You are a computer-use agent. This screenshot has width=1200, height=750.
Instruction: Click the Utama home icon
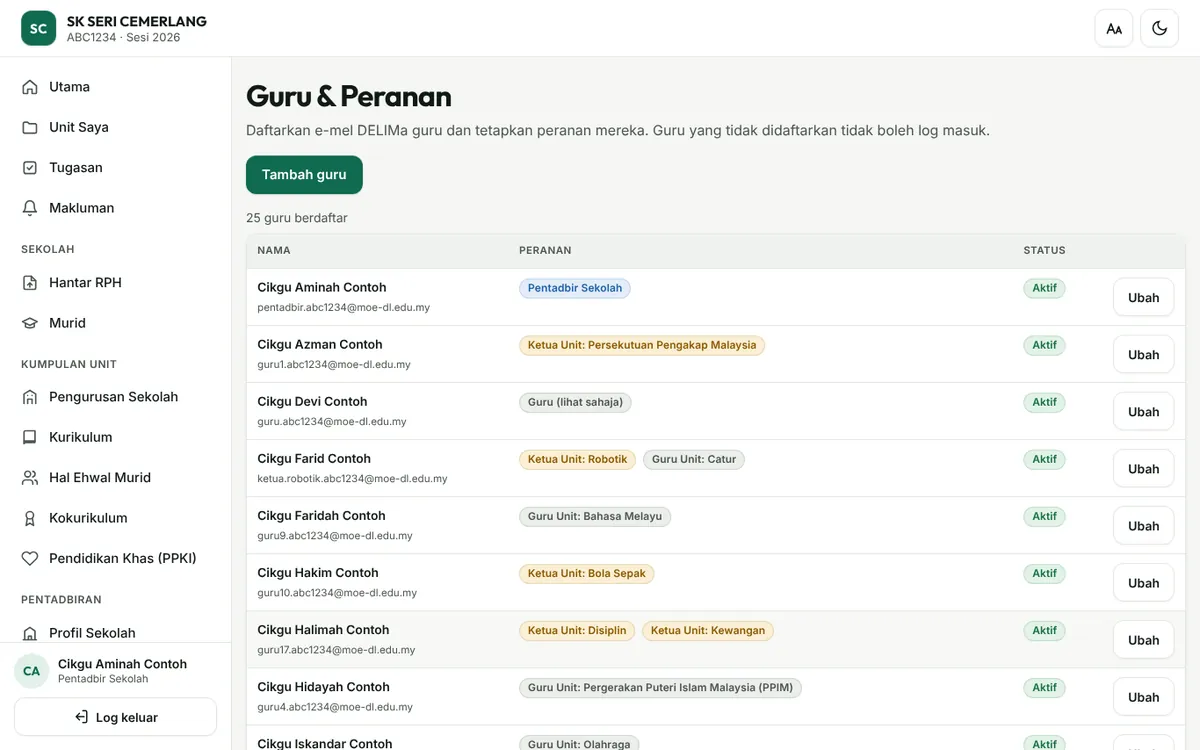pos(30,87)
